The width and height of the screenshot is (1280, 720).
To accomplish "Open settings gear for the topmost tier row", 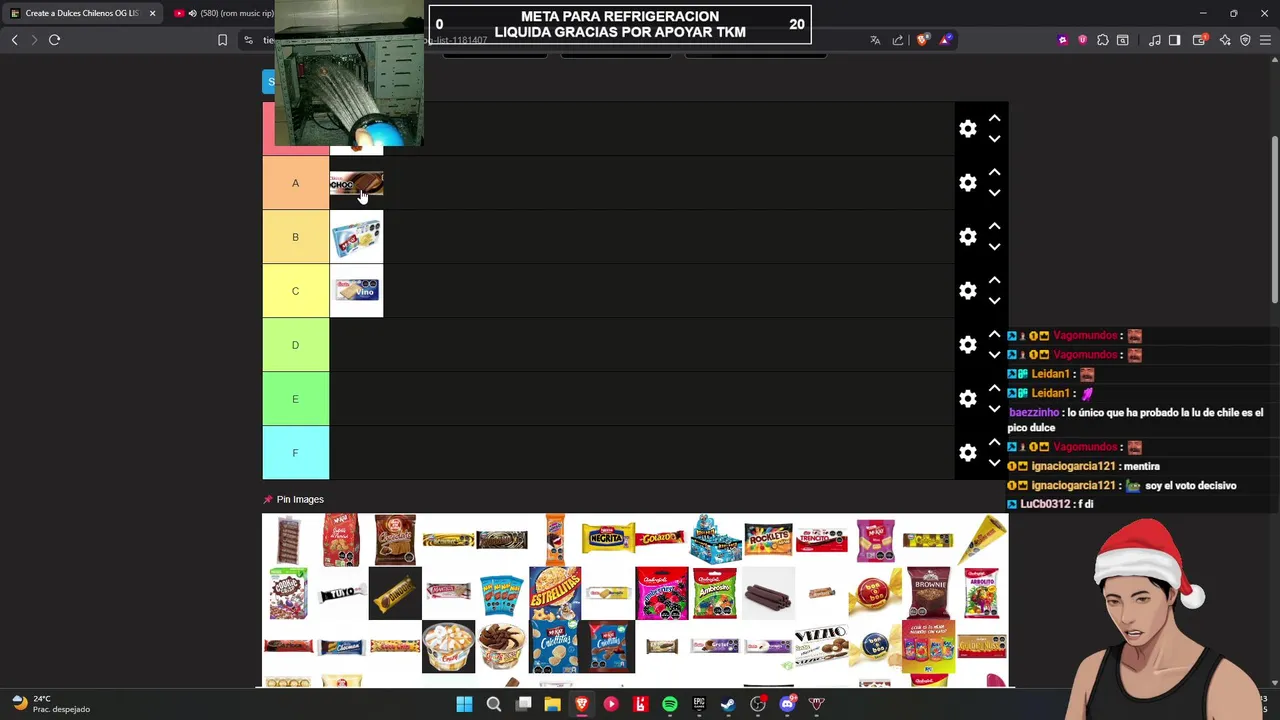I will pyautogui.click(x=967, y=129).
